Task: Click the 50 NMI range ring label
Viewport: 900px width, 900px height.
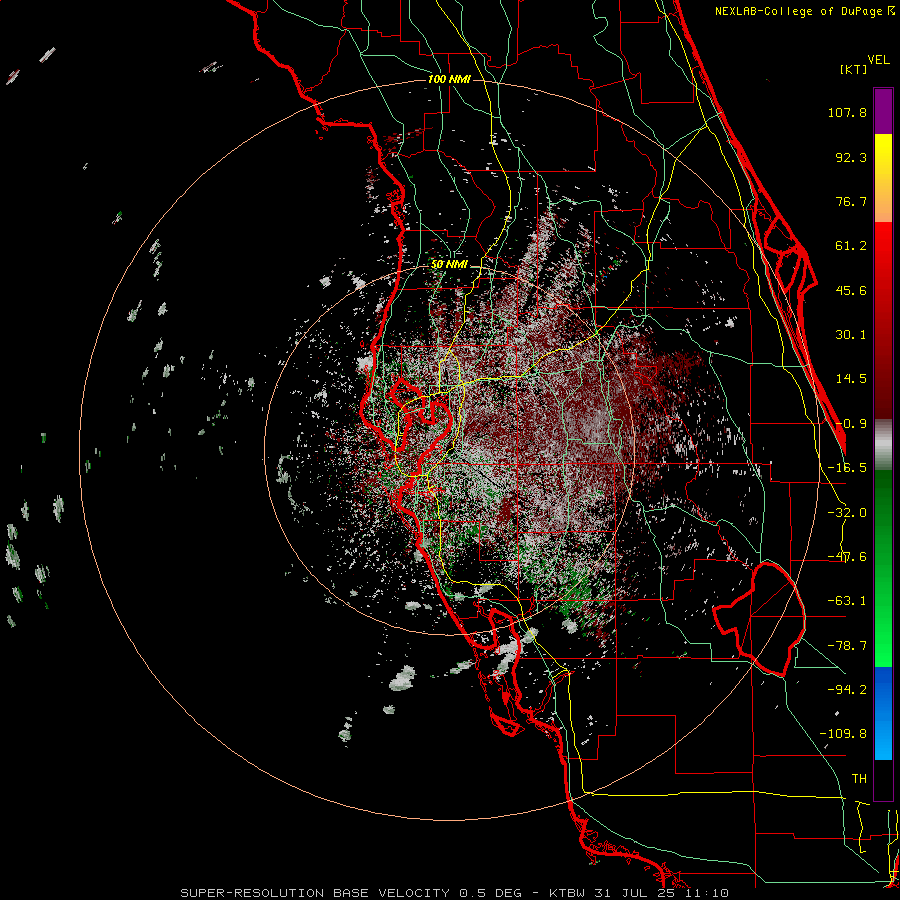Action: point(449,265)
